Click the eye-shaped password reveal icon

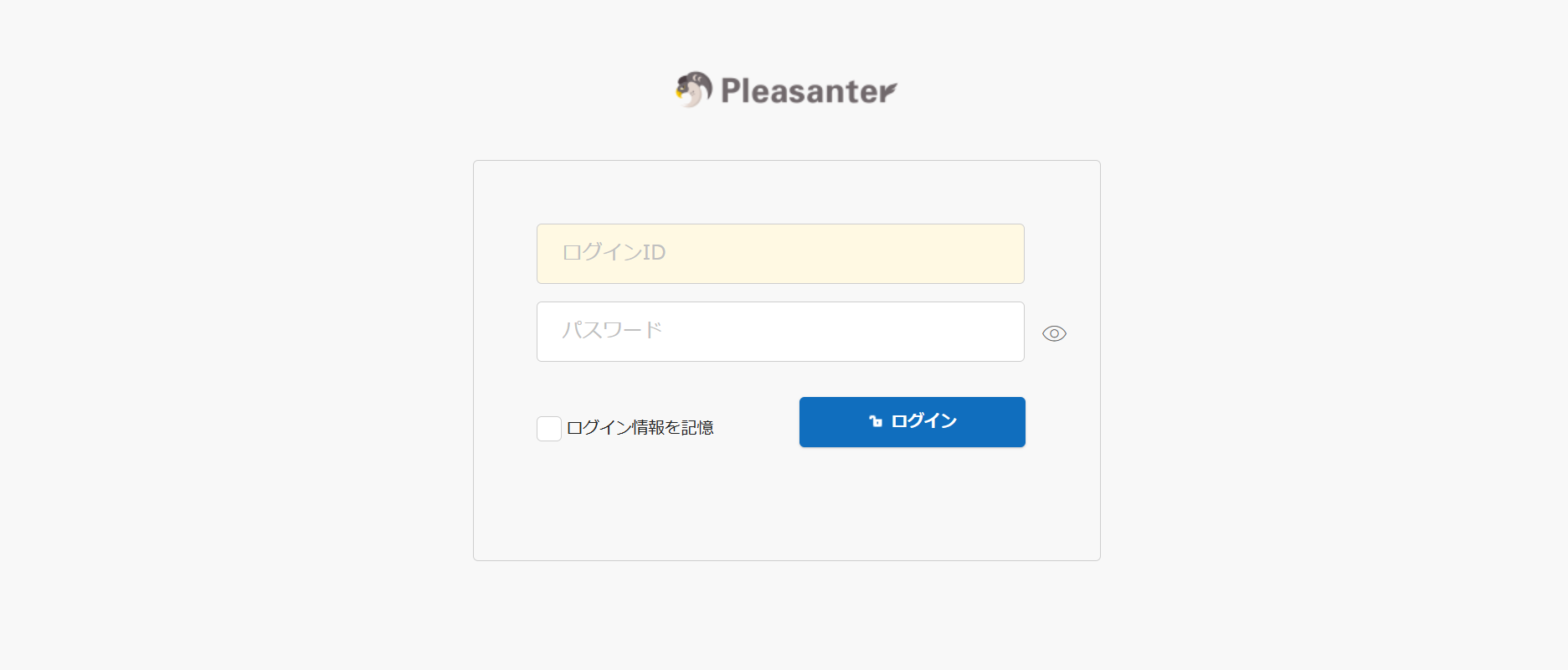[x=1054, y=332]
